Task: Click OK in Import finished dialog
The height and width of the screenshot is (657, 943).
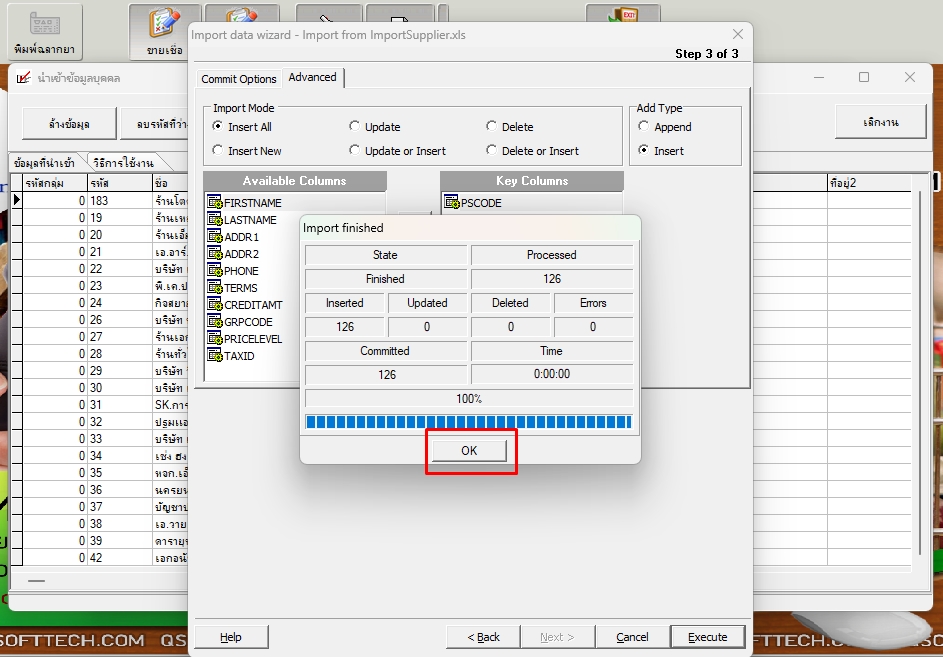Action: [x=469, y=451]
